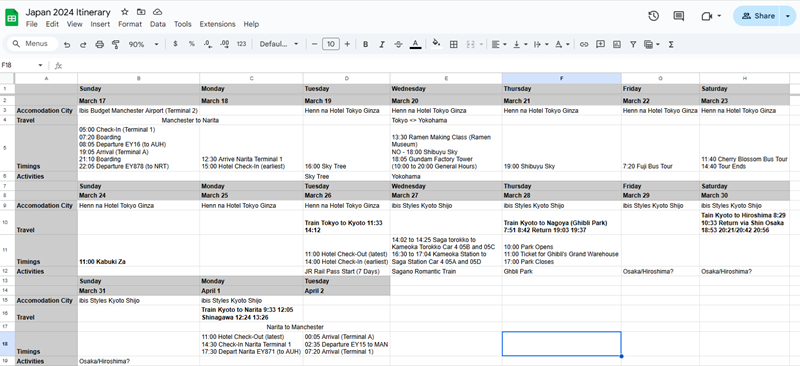Toggle bold formatting

pyautogui.click(x=365, y=44)
